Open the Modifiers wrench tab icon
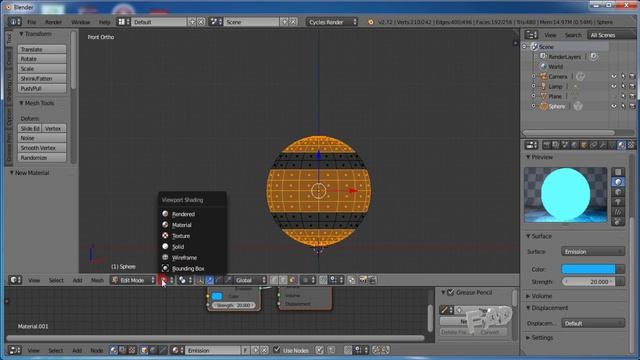This screenshot has height=360, width=640. (x=603, y=145)
